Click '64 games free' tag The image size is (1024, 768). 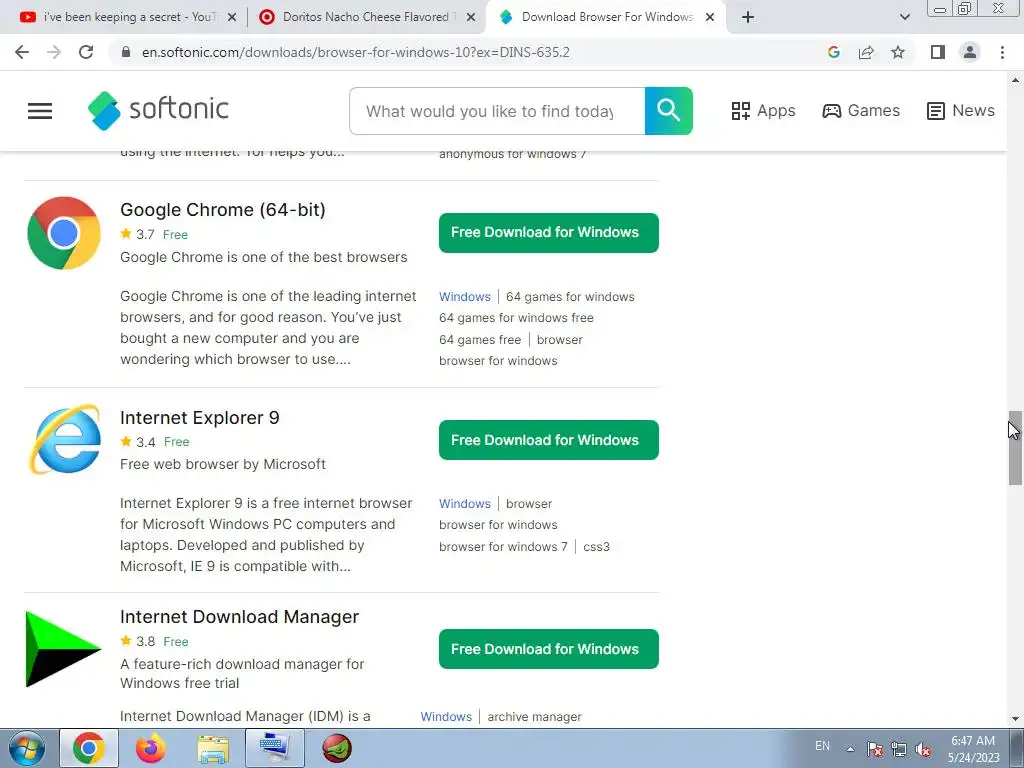tap(480, 340)
